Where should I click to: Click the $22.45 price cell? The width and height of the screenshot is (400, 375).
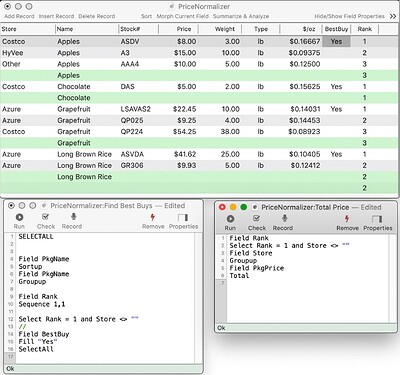tap(184, 109)
